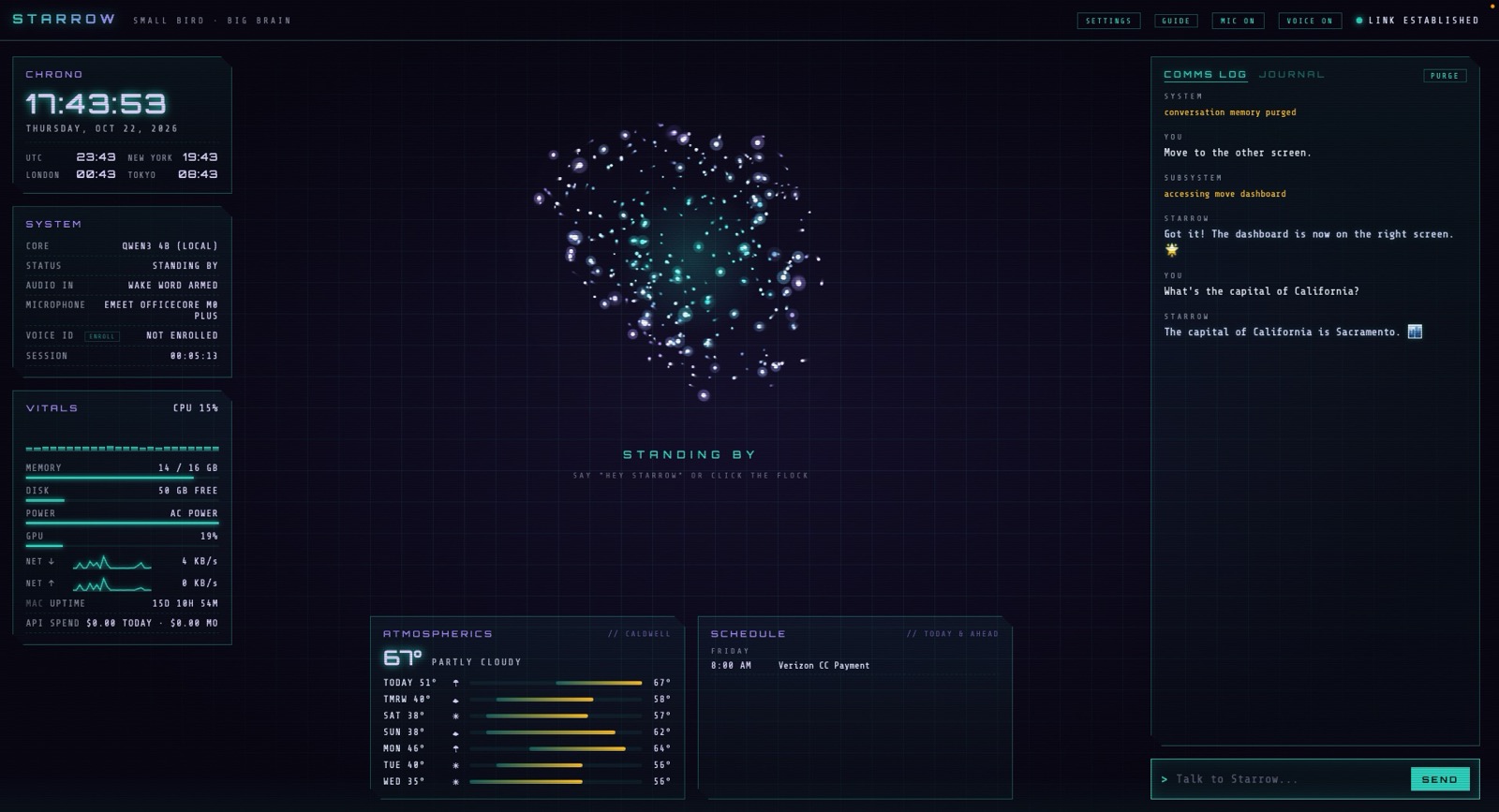The image size is (1499, 812).
Task: Click the cloud icon in the SUN forecast row
Action: coord(456,732)
